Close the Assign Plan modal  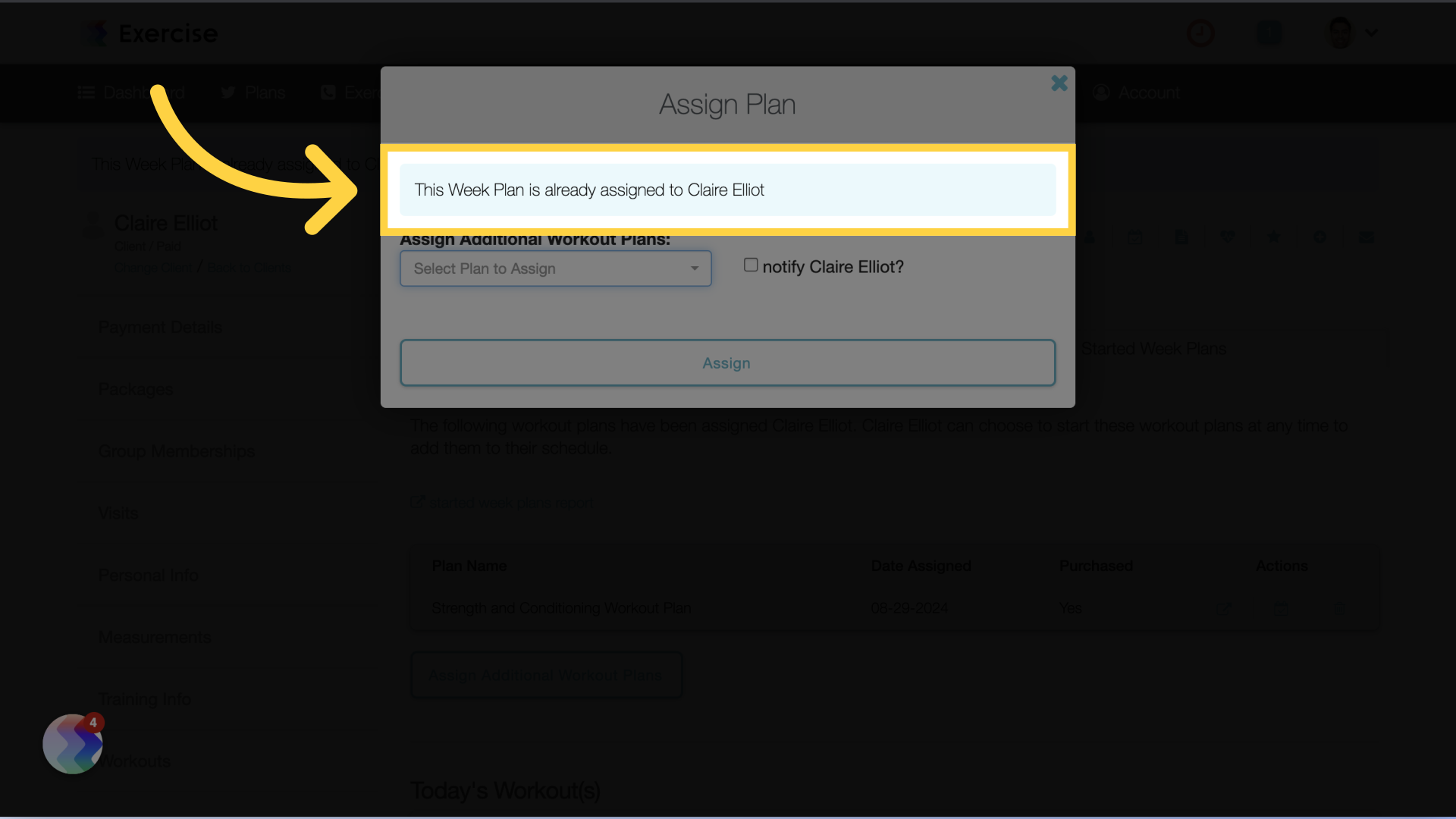tap(1059, 83)
